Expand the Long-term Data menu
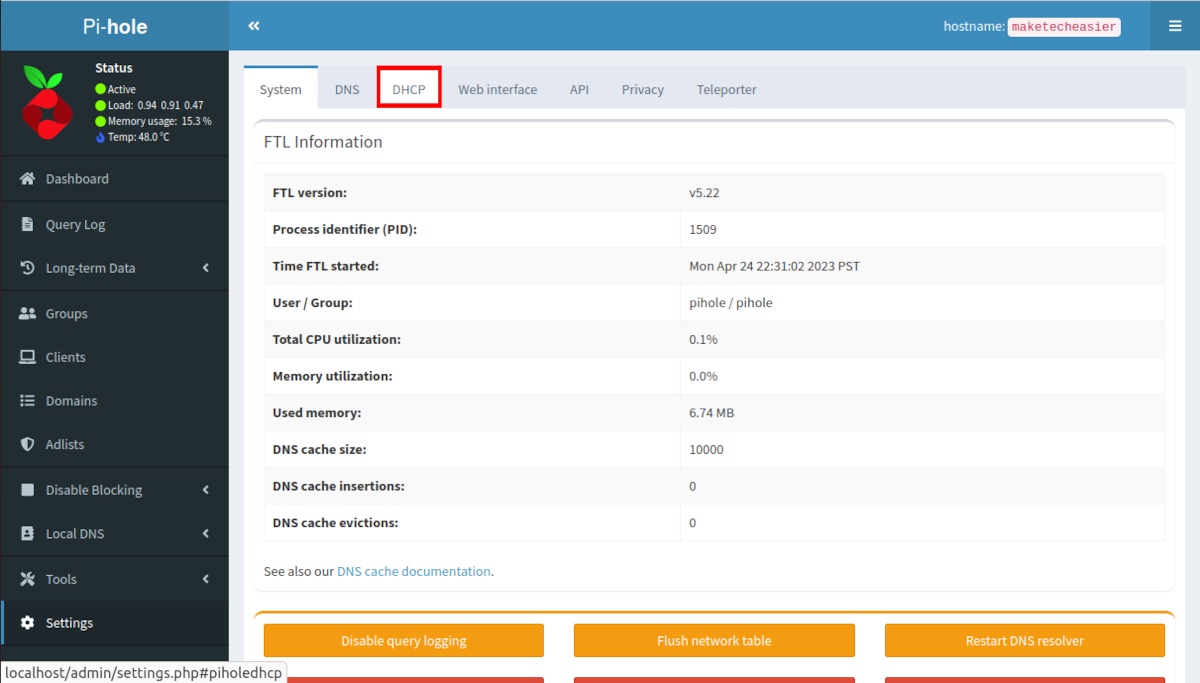Screen dimensions: 1200x683 pyautogui.click(x=92, y=267)
